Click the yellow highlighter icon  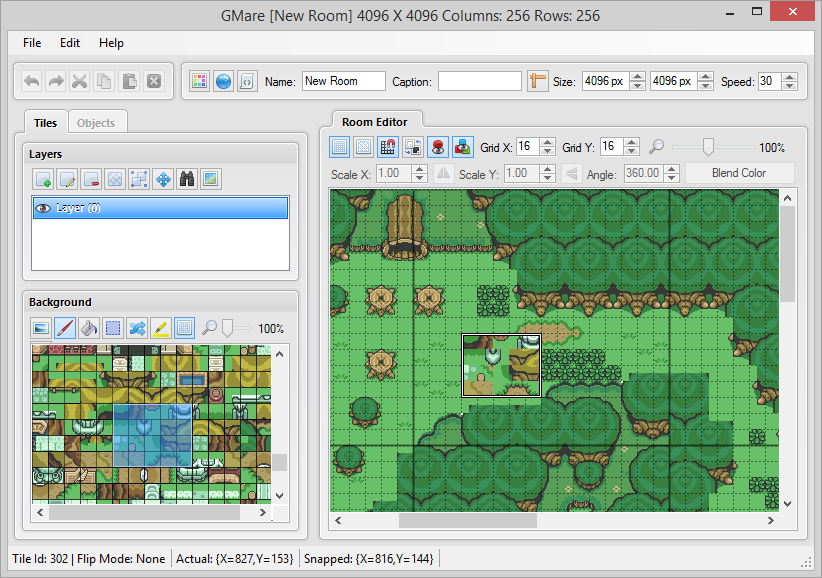tap(161, 329)
